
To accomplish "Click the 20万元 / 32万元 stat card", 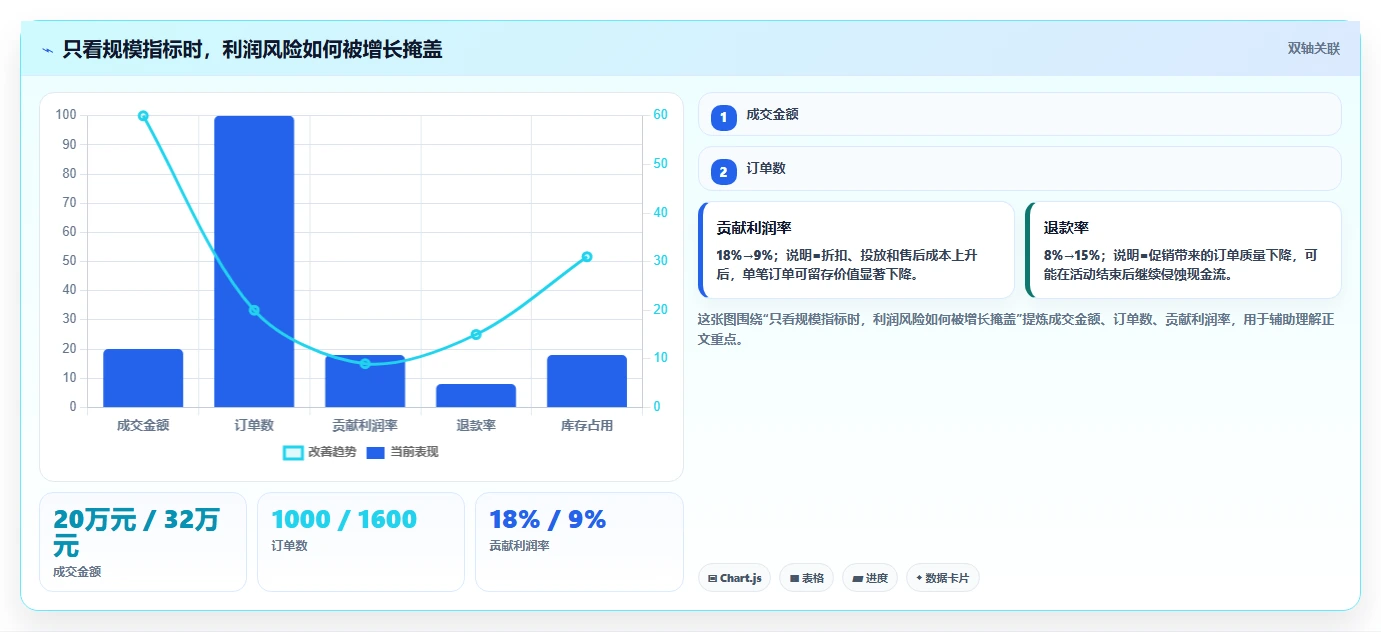I will click(143, 542).
